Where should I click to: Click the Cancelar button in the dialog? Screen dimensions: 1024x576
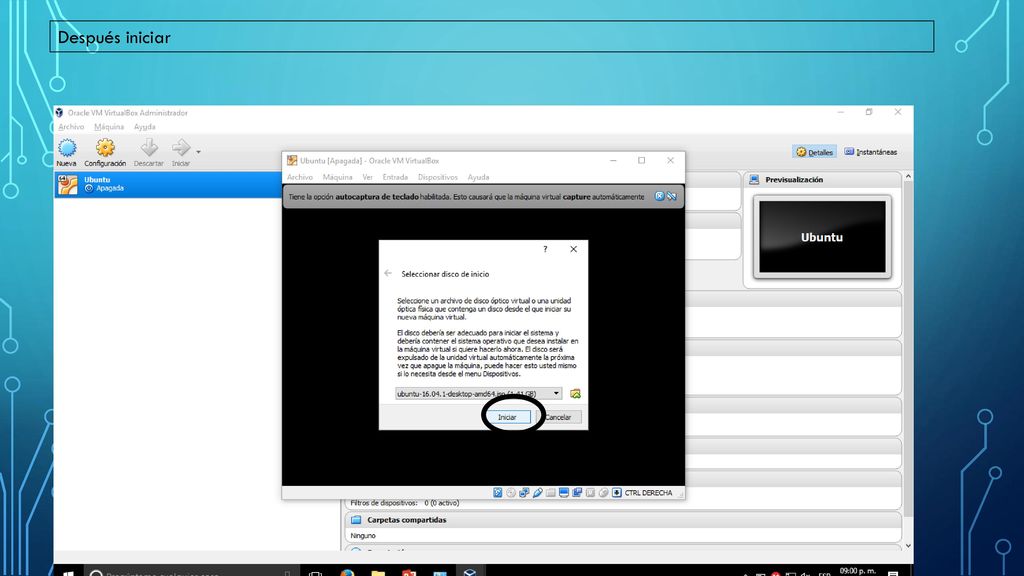558,417
